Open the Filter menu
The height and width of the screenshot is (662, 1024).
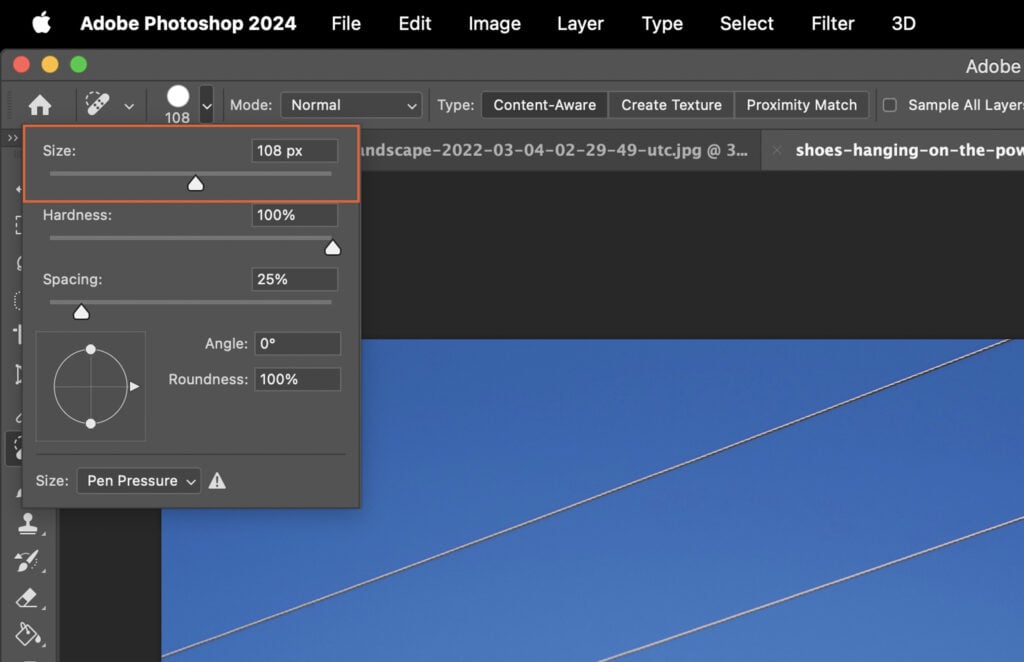pyautogui.click(x=832, y=23)
